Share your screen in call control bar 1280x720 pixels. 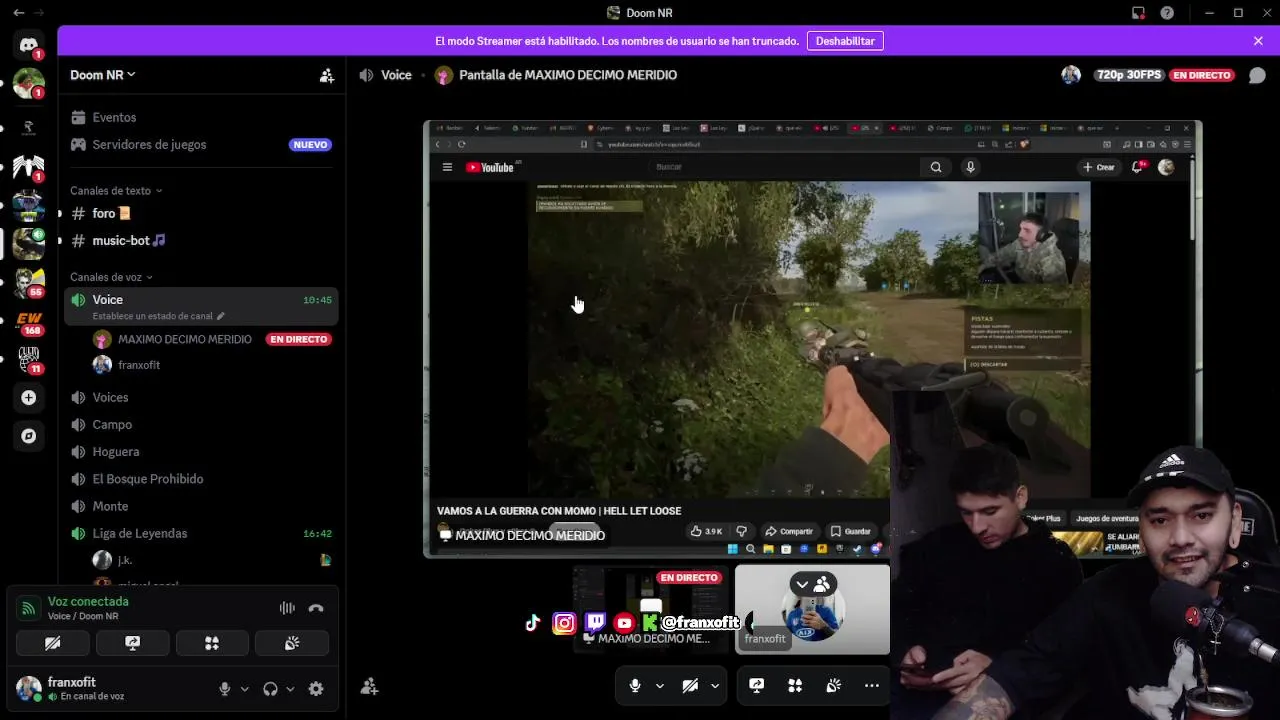[x=757, y=686]
